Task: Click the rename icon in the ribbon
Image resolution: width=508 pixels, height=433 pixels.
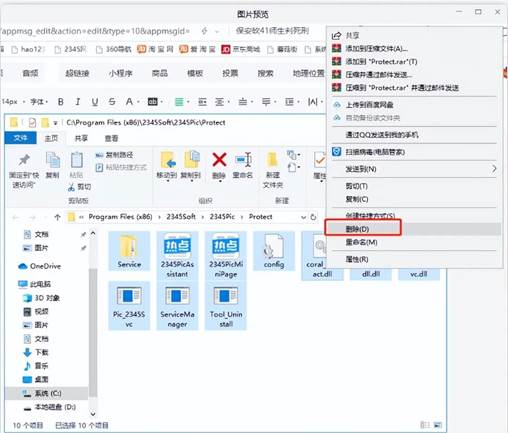Action: pyautogui.click(x=243, y=160)
